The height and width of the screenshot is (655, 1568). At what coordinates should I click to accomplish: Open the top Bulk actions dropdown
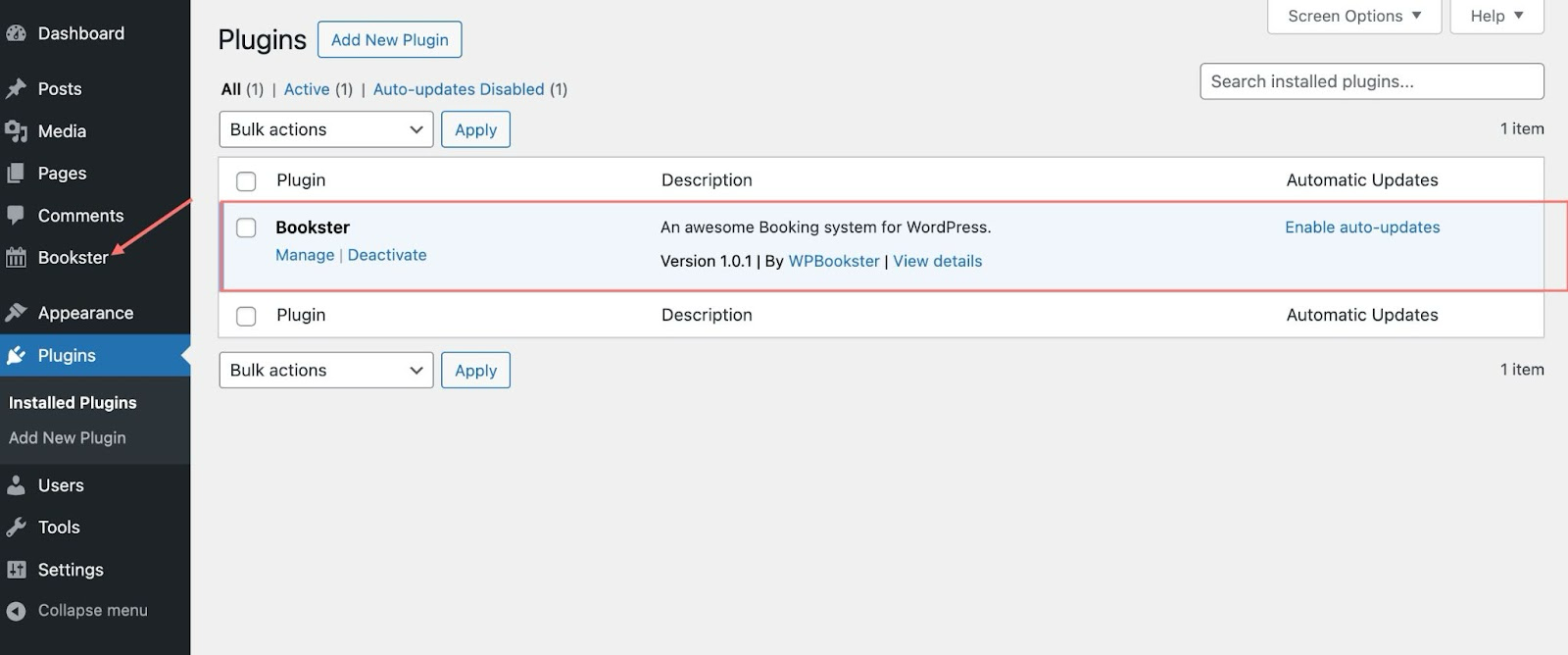326,129
